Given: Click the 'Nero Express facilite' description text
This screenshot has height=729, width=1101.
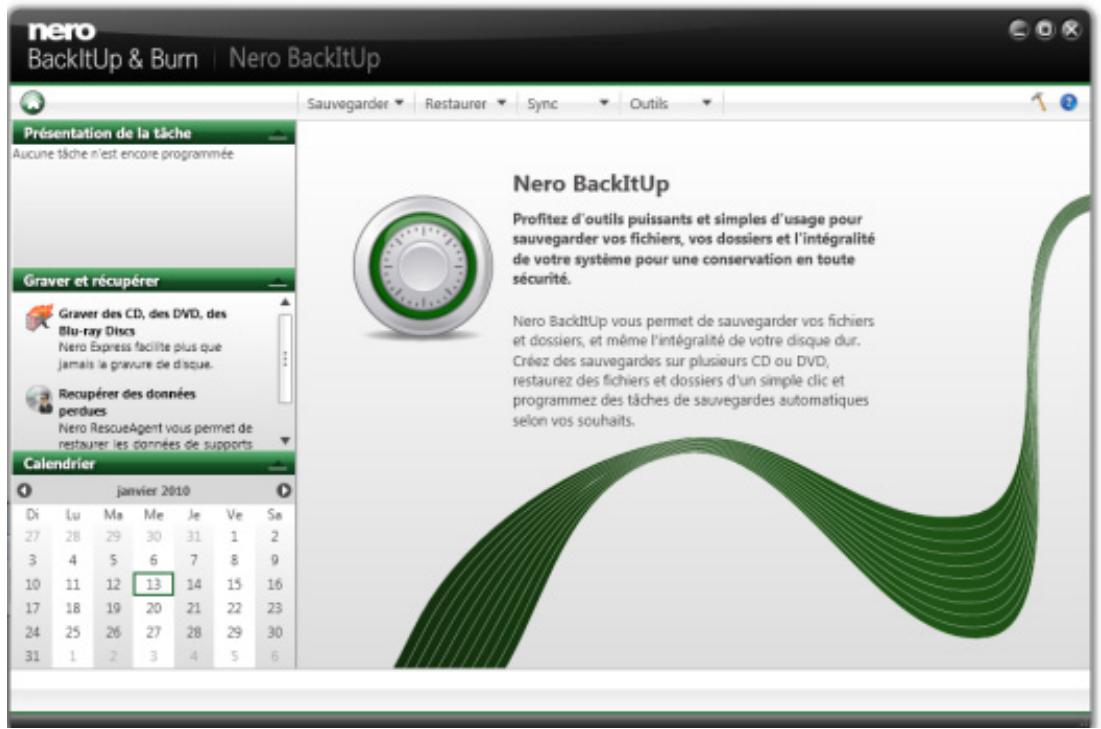Looking at the screenshot, I should [140, 355].
